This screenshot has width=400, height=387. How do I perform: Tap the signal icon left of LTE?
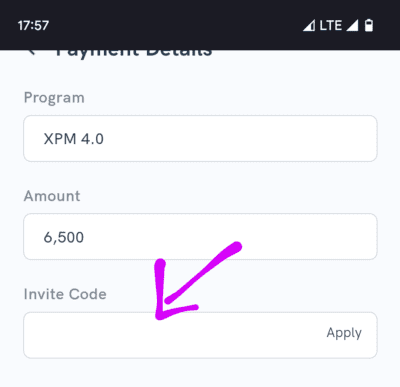[x=309, y=25]
